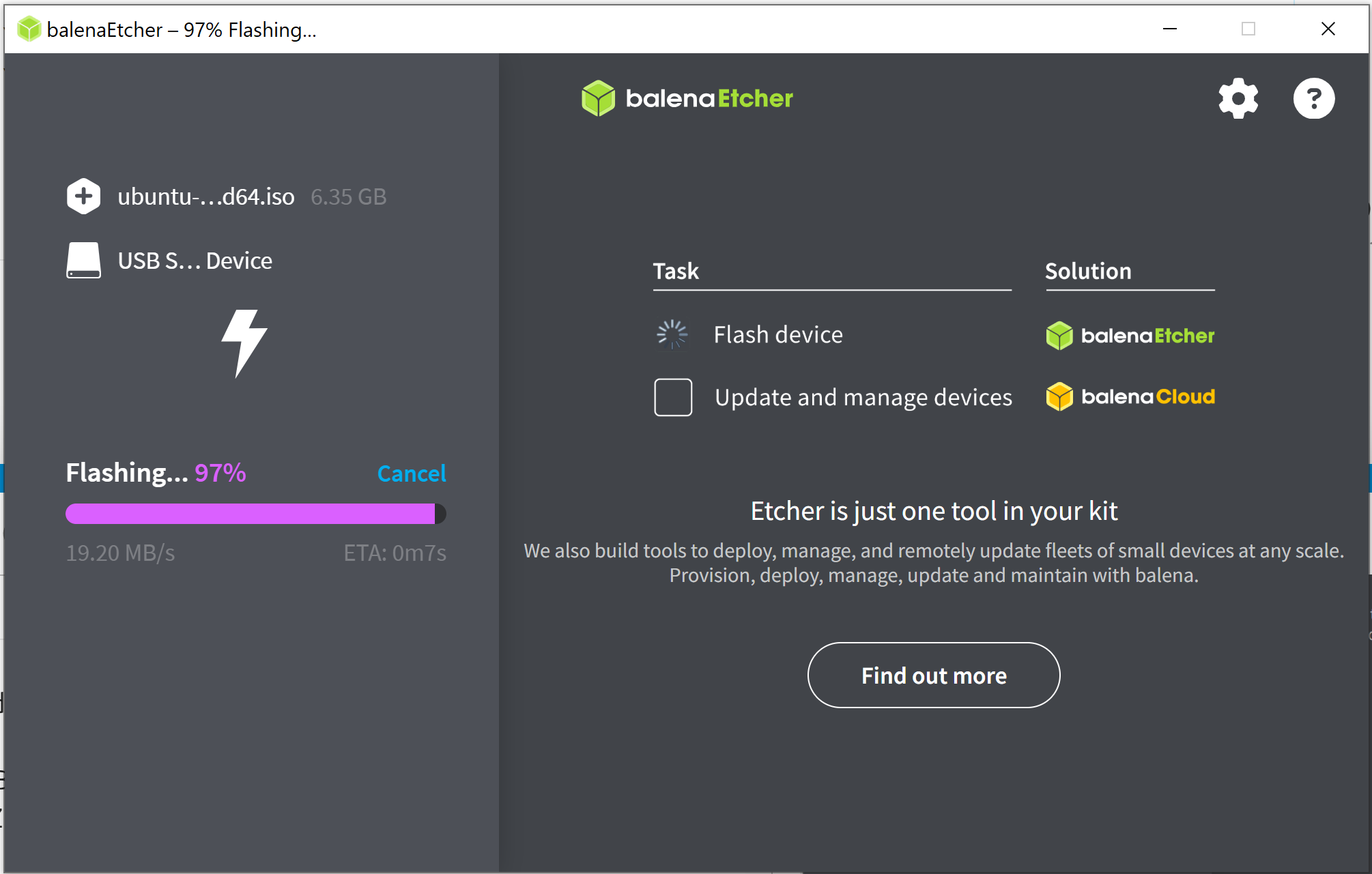This screenshot has width=1372, height=874.
Task: Minimize the balenaEtcher window
Action: pos(1169,29)
